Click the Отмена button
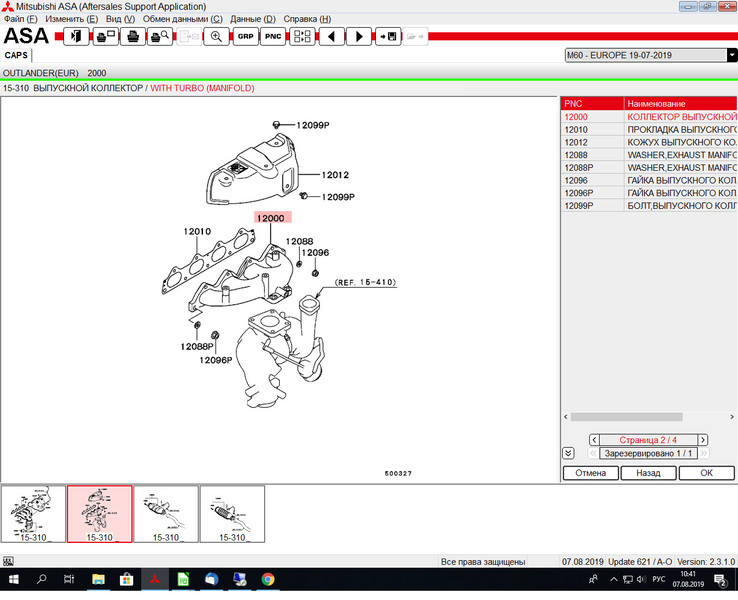Viewport: 738px width, 600px height. pyautogui.click(x=591, y=473)
